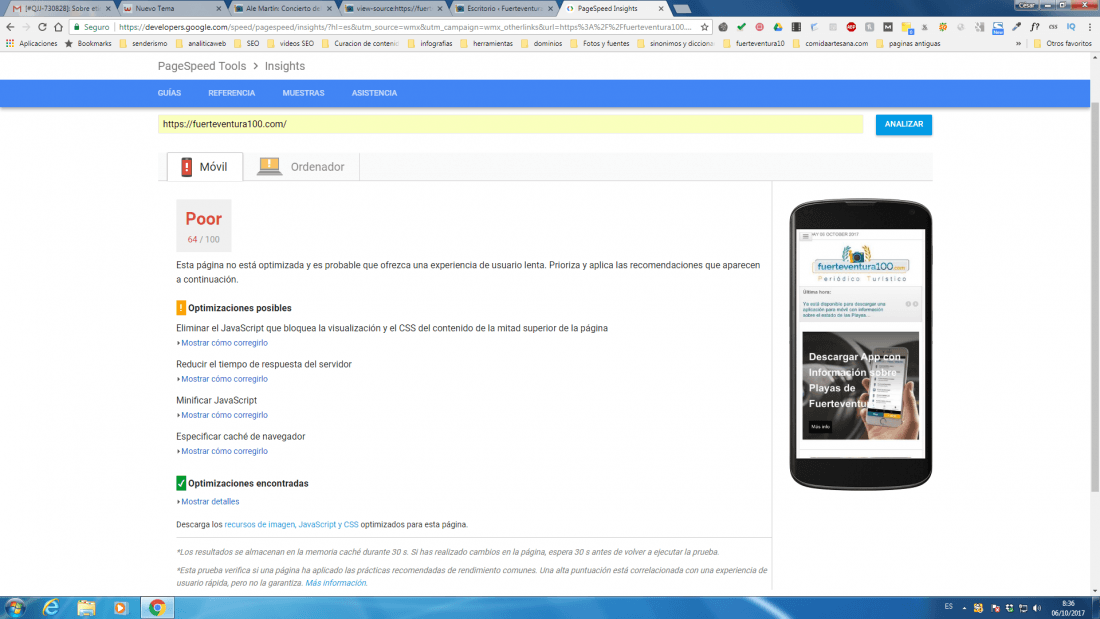Open the Bookmarks star folder in the bar
The width and height of the screenshot is (1100, 619).
click(88, 44)
